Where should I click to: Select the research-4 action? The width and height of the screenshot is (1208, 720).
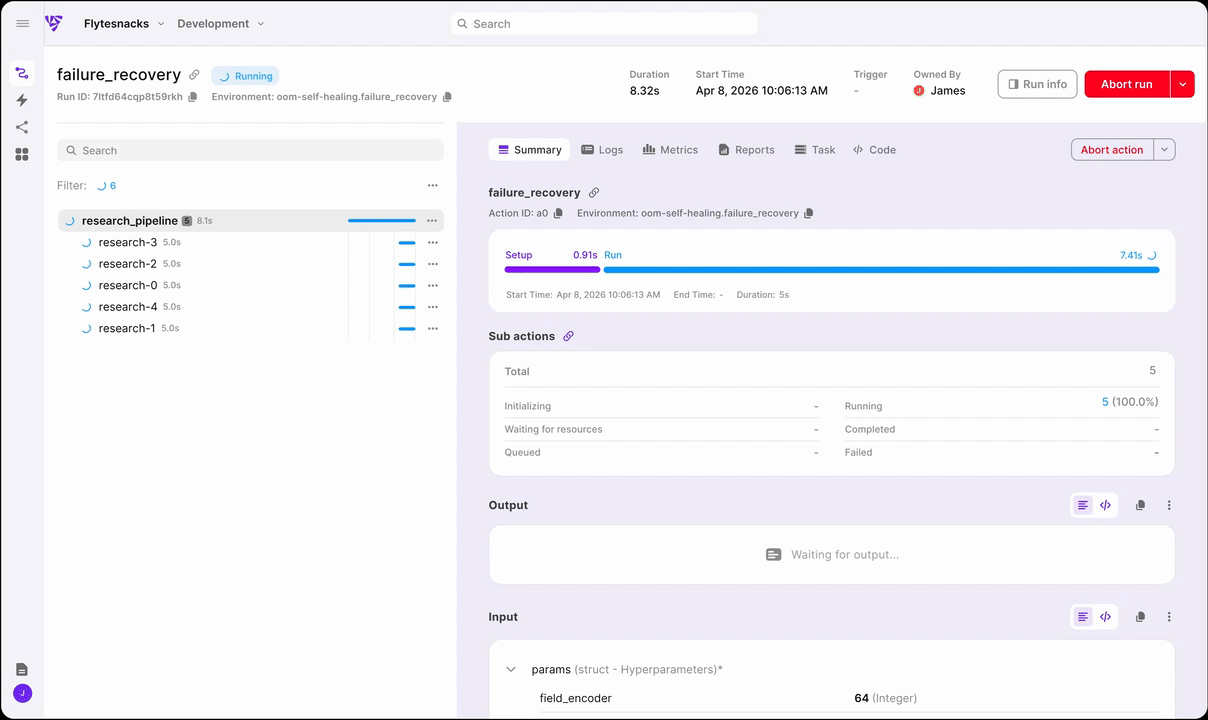click(x=128, y=307)
